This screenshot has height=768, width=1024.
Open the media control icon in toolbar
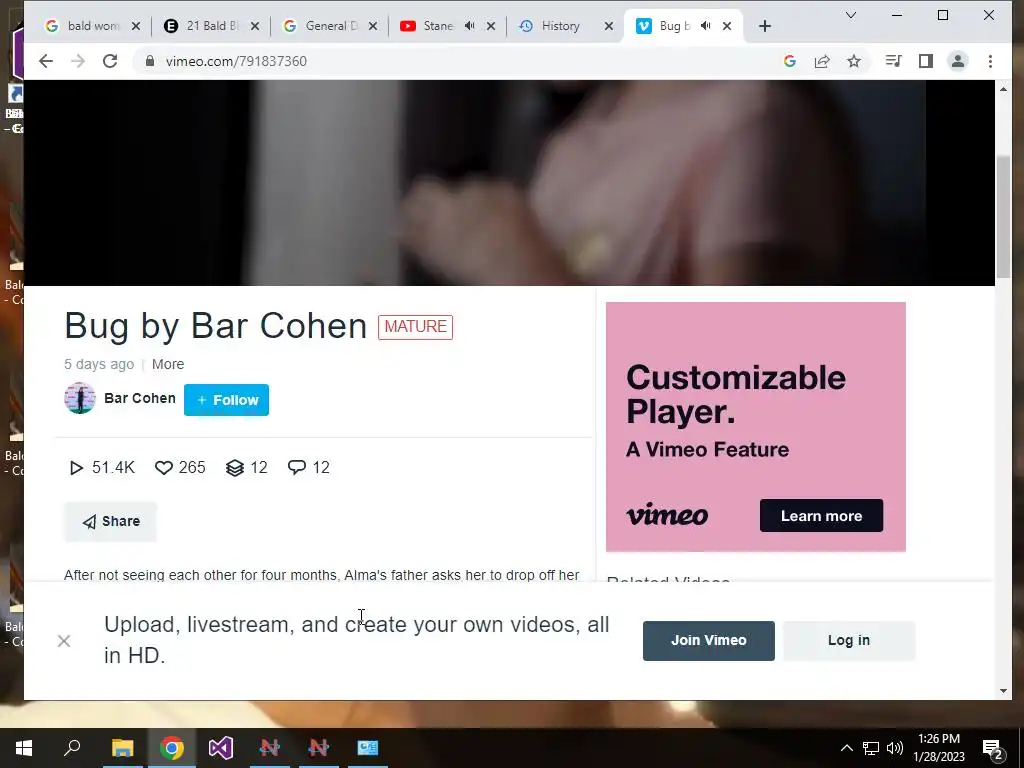click(x=893, y=61)
